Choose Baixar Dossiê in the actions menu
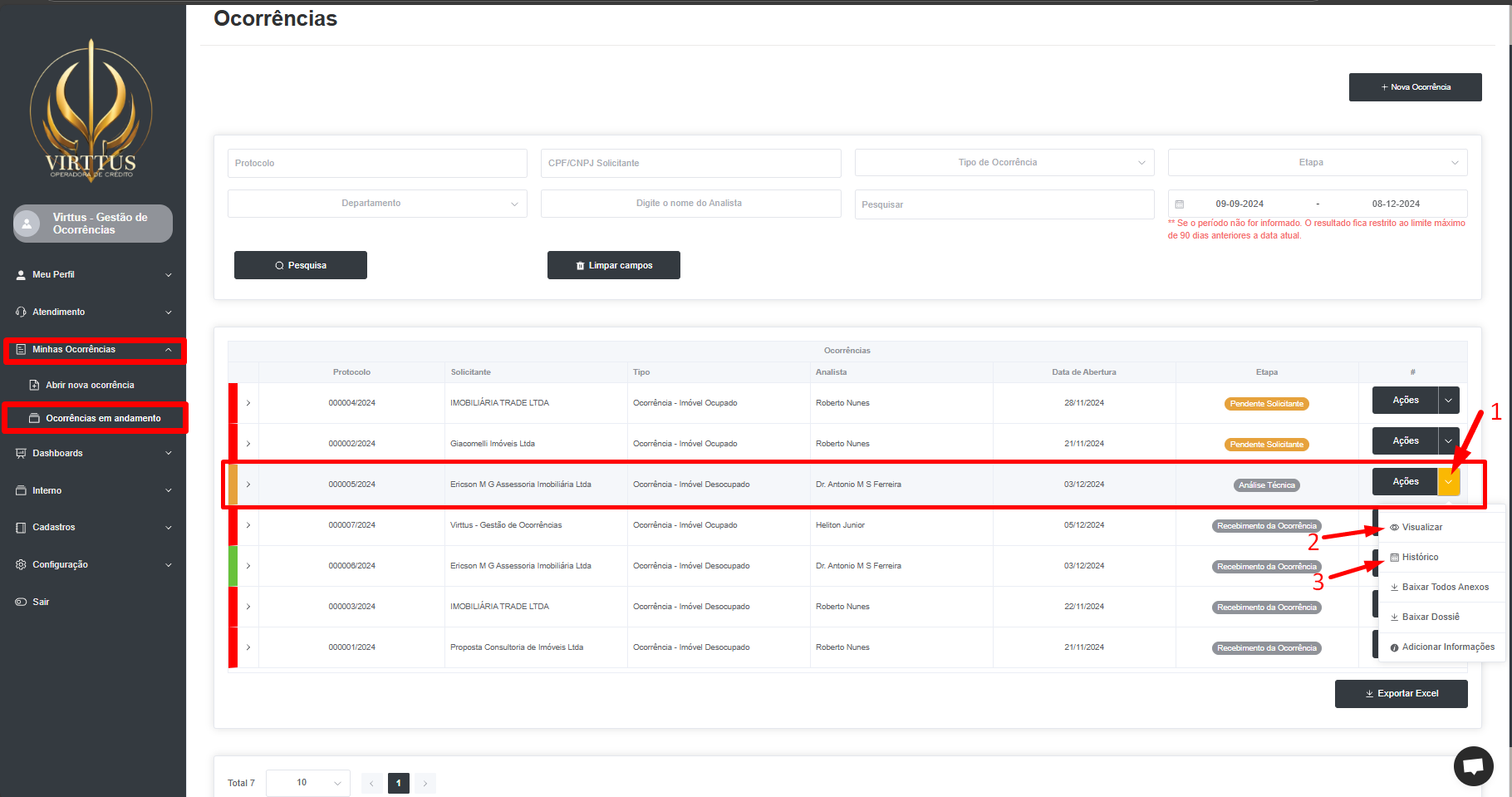Viewport: 1512px width, 797px height. pyautogui.click(x=1430, y=617)
